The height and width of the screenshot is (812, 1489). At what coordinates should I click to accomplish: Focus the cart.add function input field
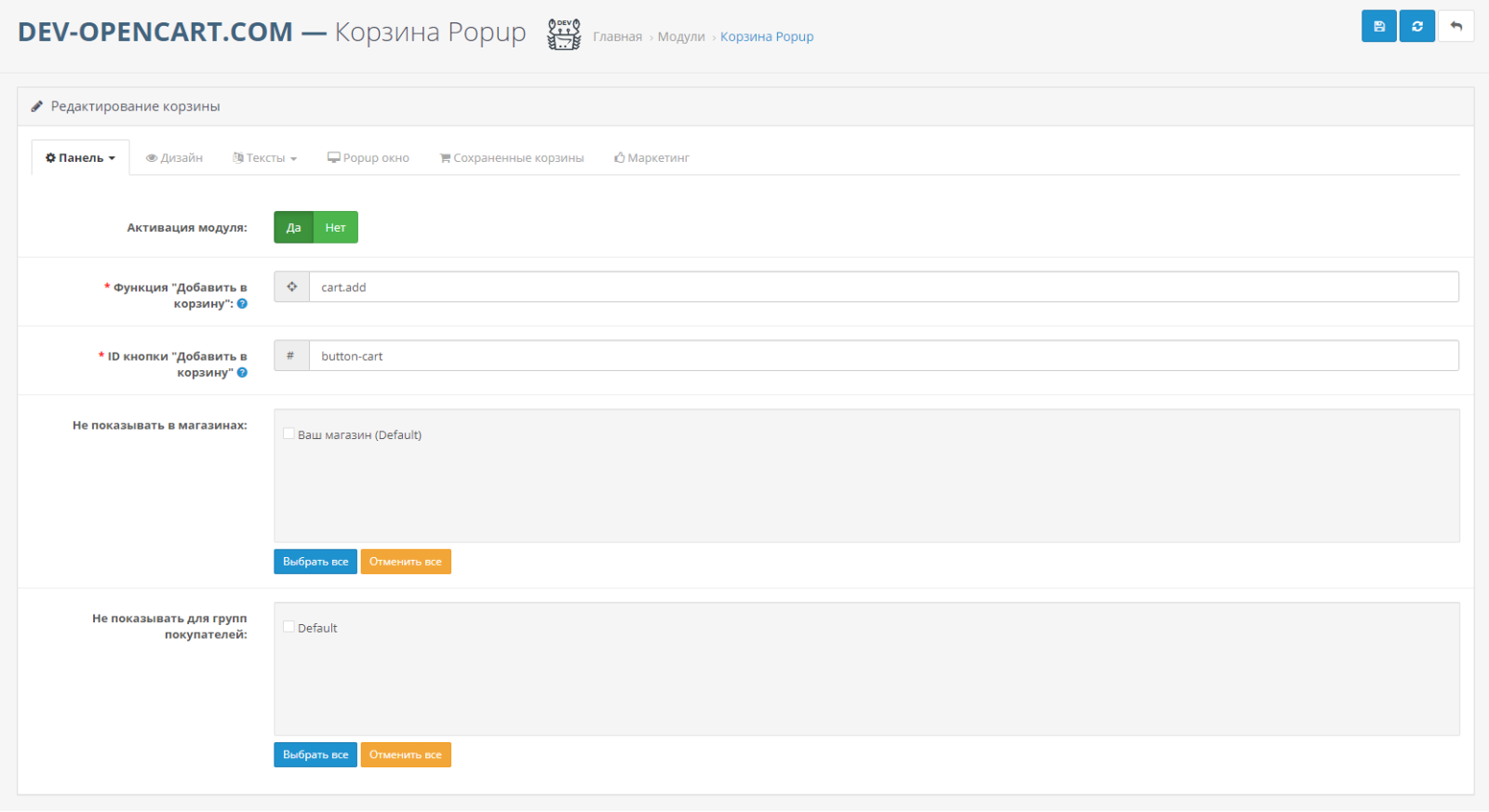pos(884,286)
